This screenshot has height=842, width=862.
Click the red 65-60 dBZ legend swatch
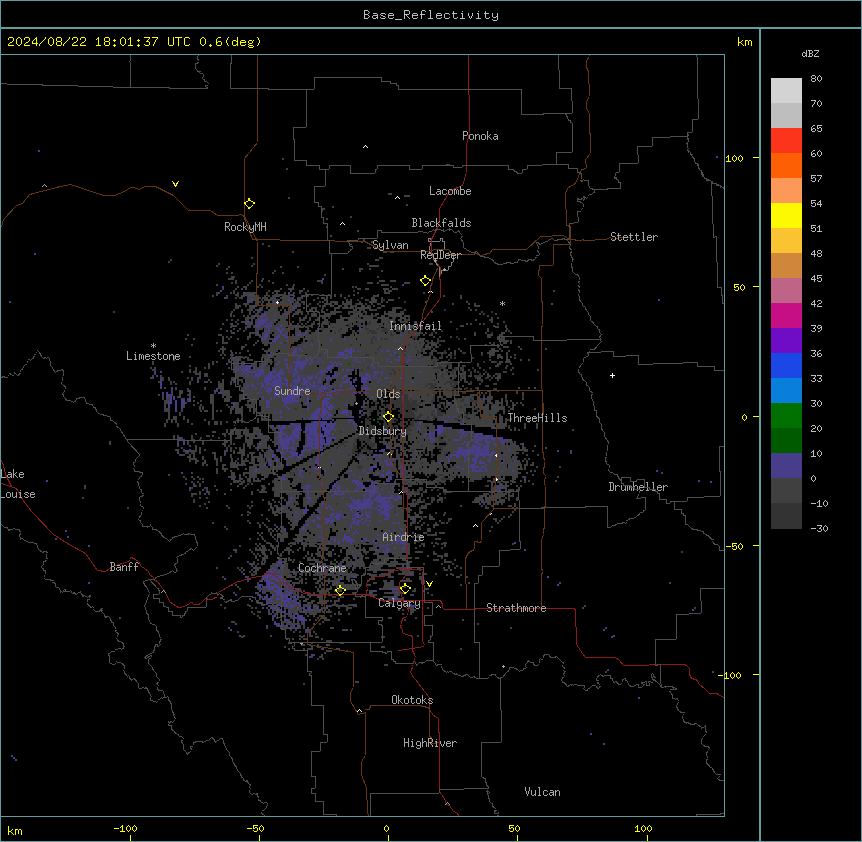click(x=786, y=141)
